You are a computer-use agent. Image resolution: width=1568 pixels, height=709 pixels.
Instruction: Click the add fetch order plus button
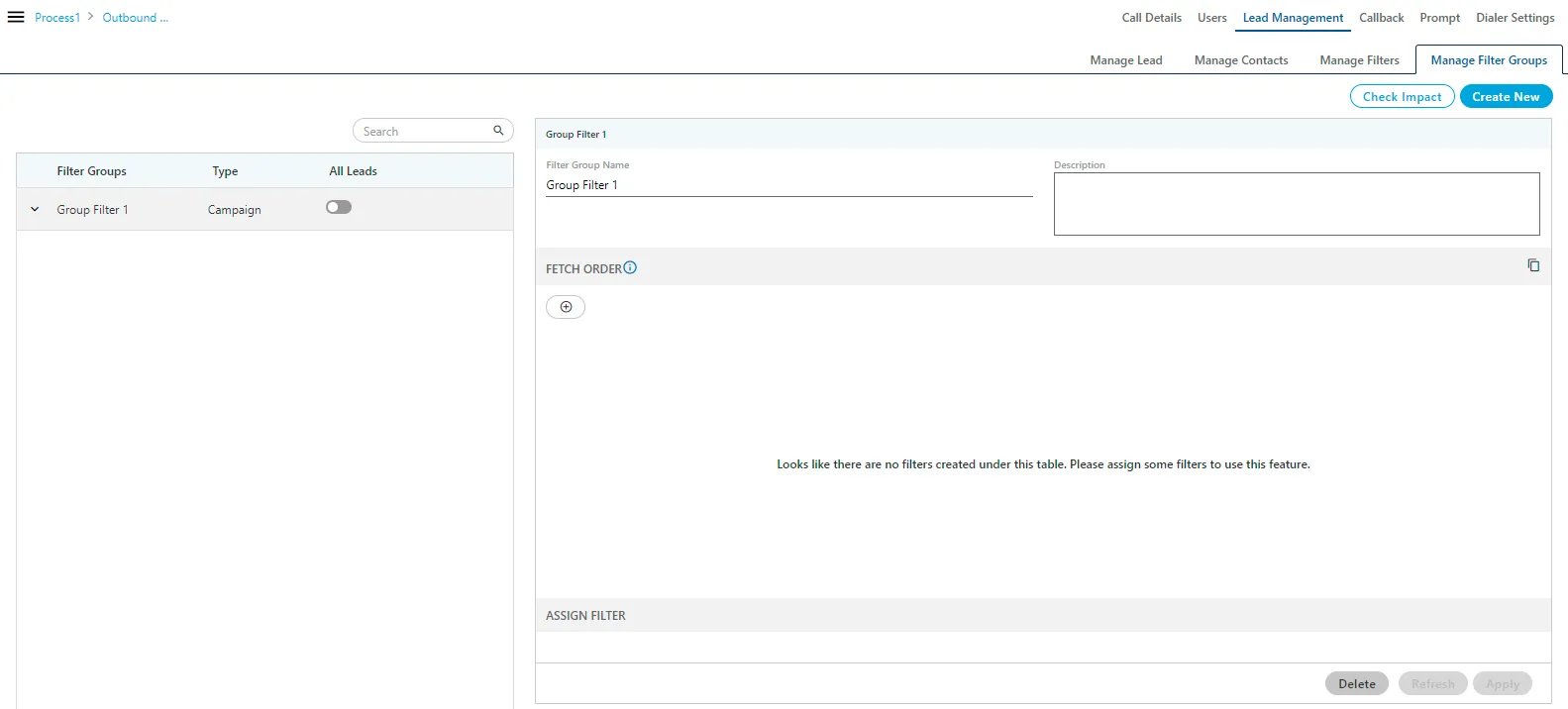[x=566, y=307]
